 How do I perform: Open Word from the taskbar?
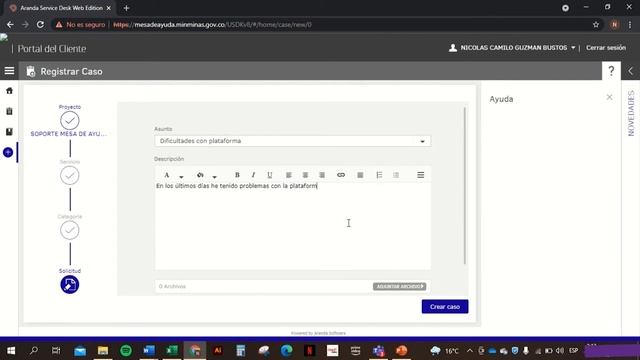pos(149,351)
